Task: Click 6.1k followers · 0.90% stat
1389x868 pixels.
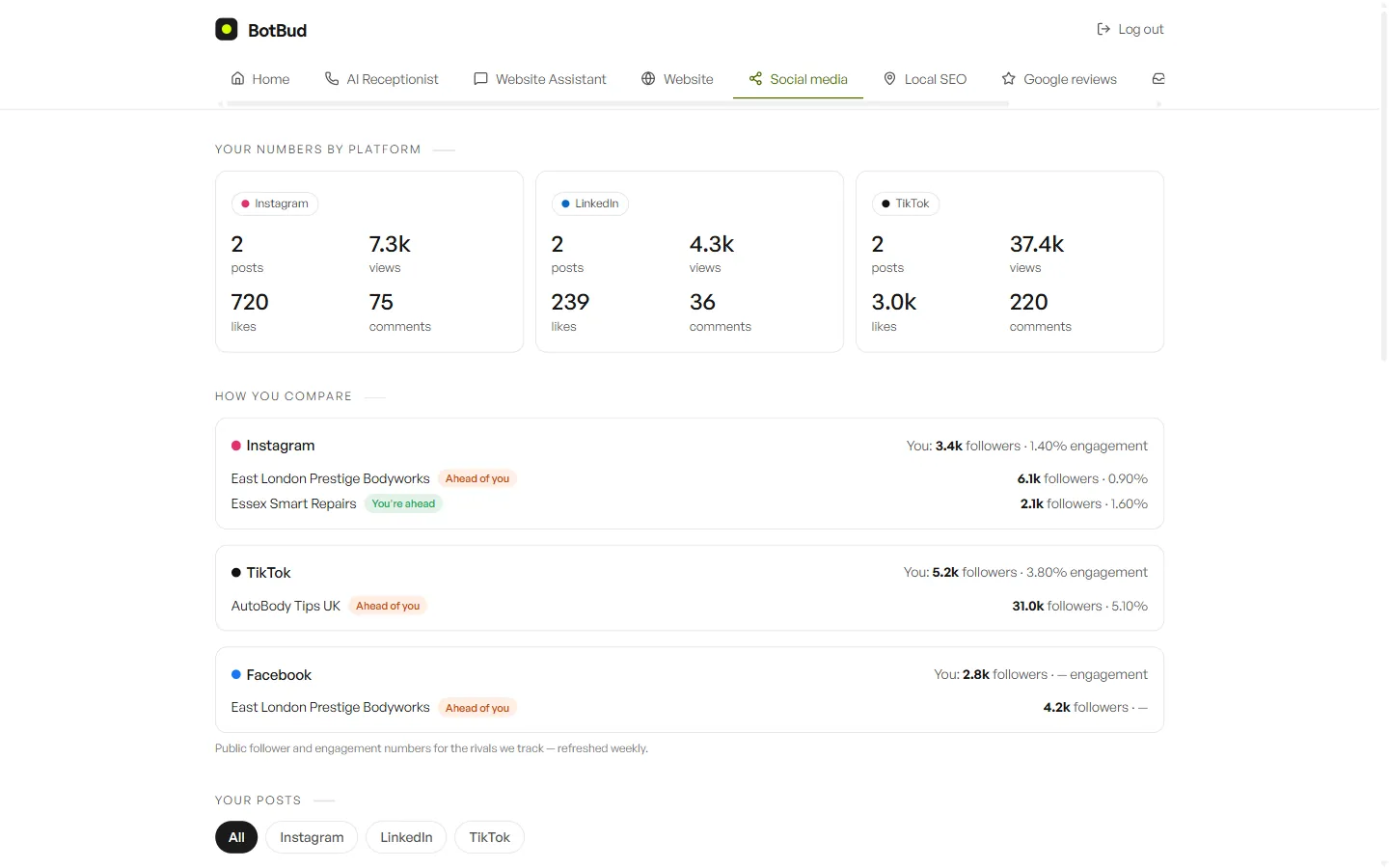Action: (x=1082, y=478)
